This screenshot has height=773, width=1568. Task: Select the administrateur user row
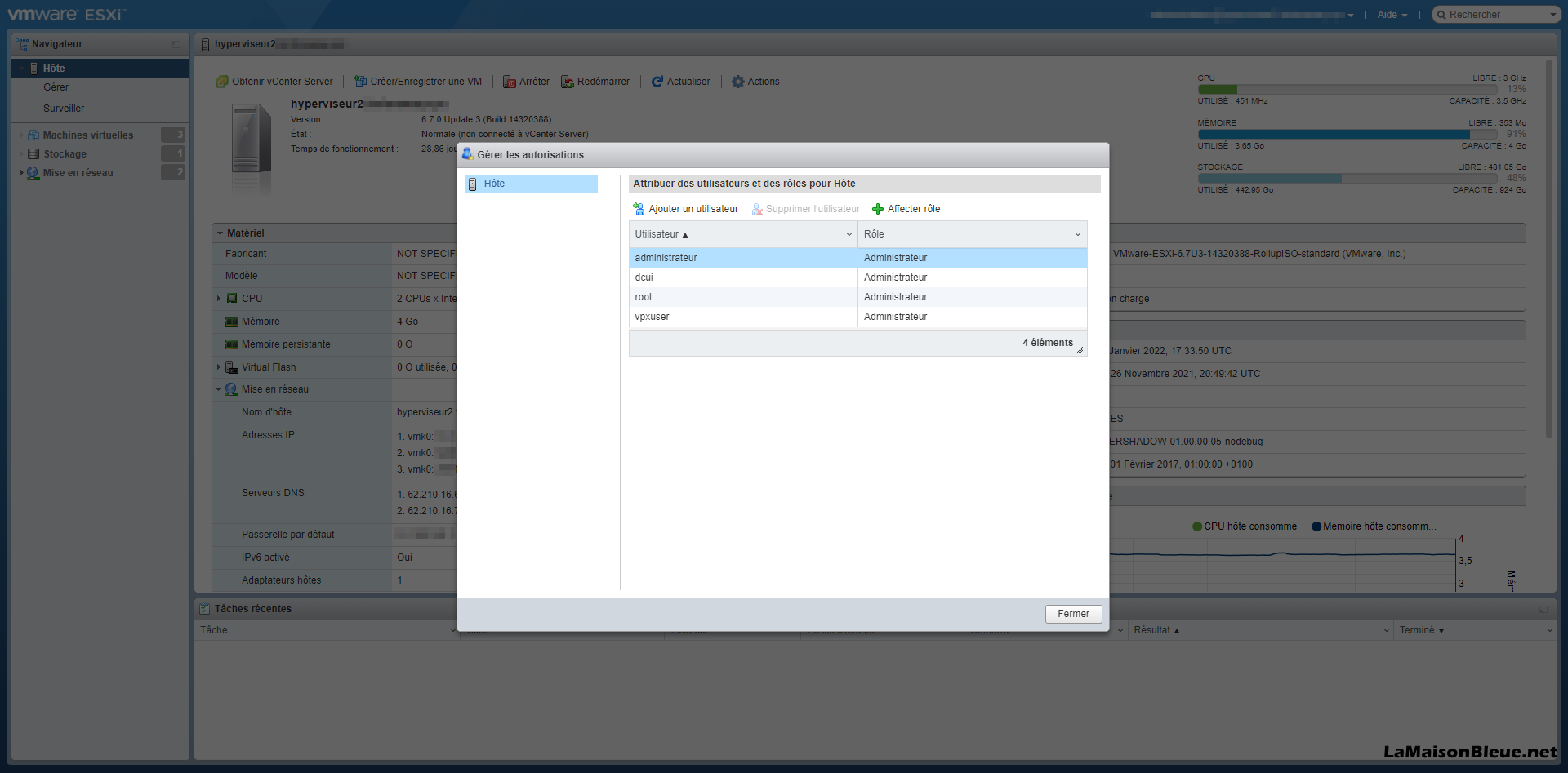click(857, 258)
